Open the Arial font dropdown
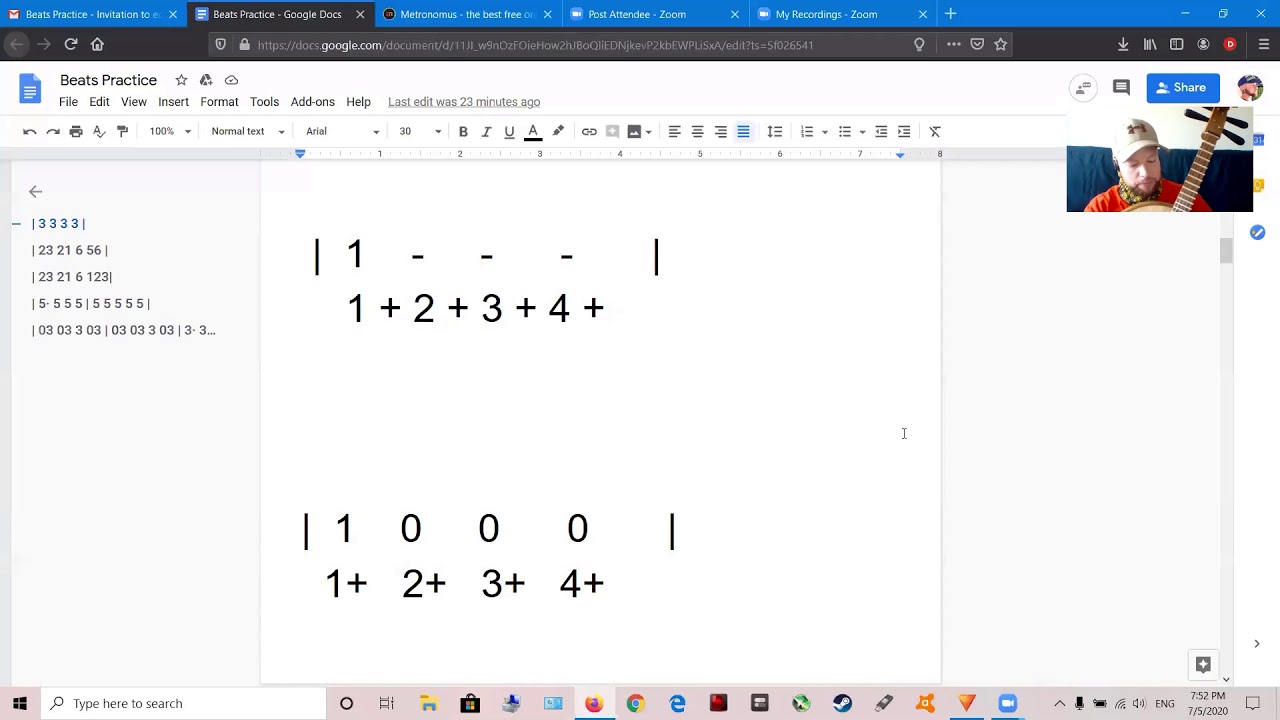 342,131
